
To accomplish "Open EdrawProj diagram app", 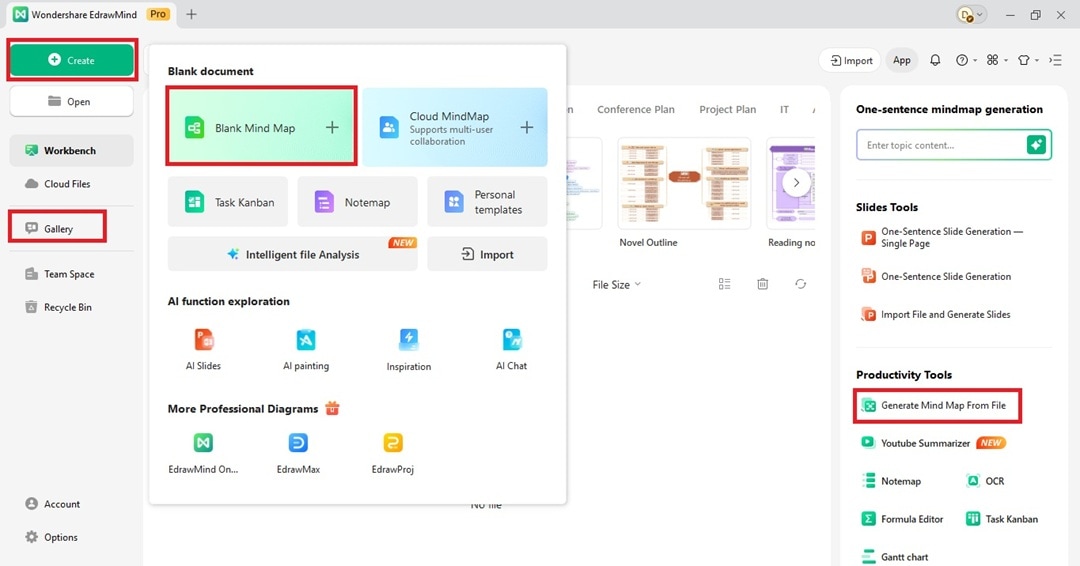I will click(393, 452).
